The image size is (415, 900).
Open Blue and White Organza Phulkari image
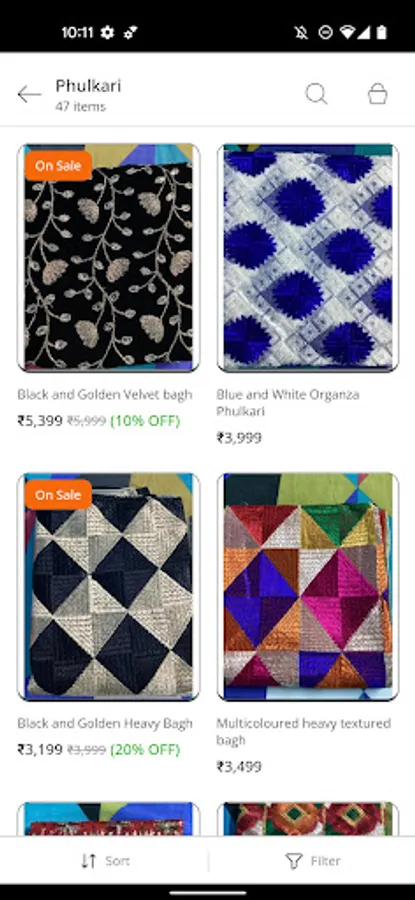pyautogui.click(x=308, y=257)
